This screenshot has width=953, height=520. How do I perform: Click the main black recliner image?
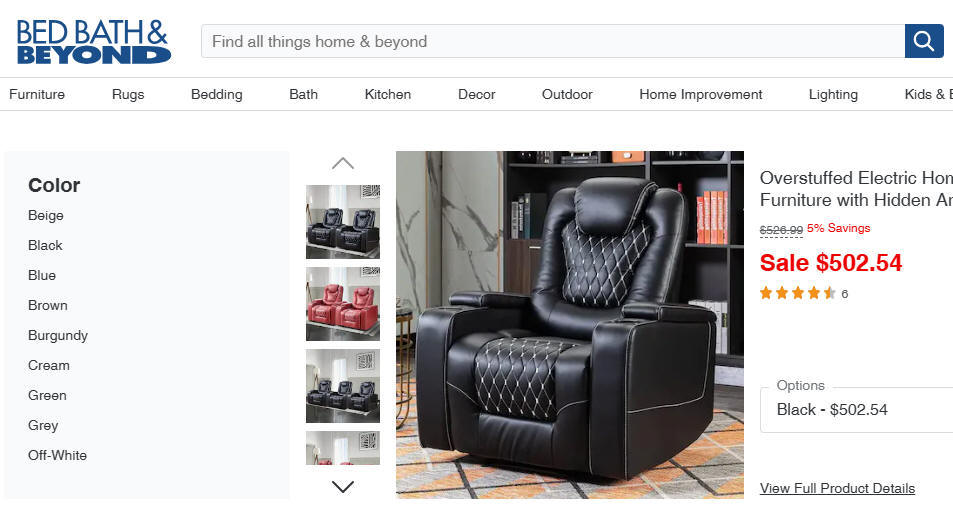pyautogui.click(x=569, y=325)
